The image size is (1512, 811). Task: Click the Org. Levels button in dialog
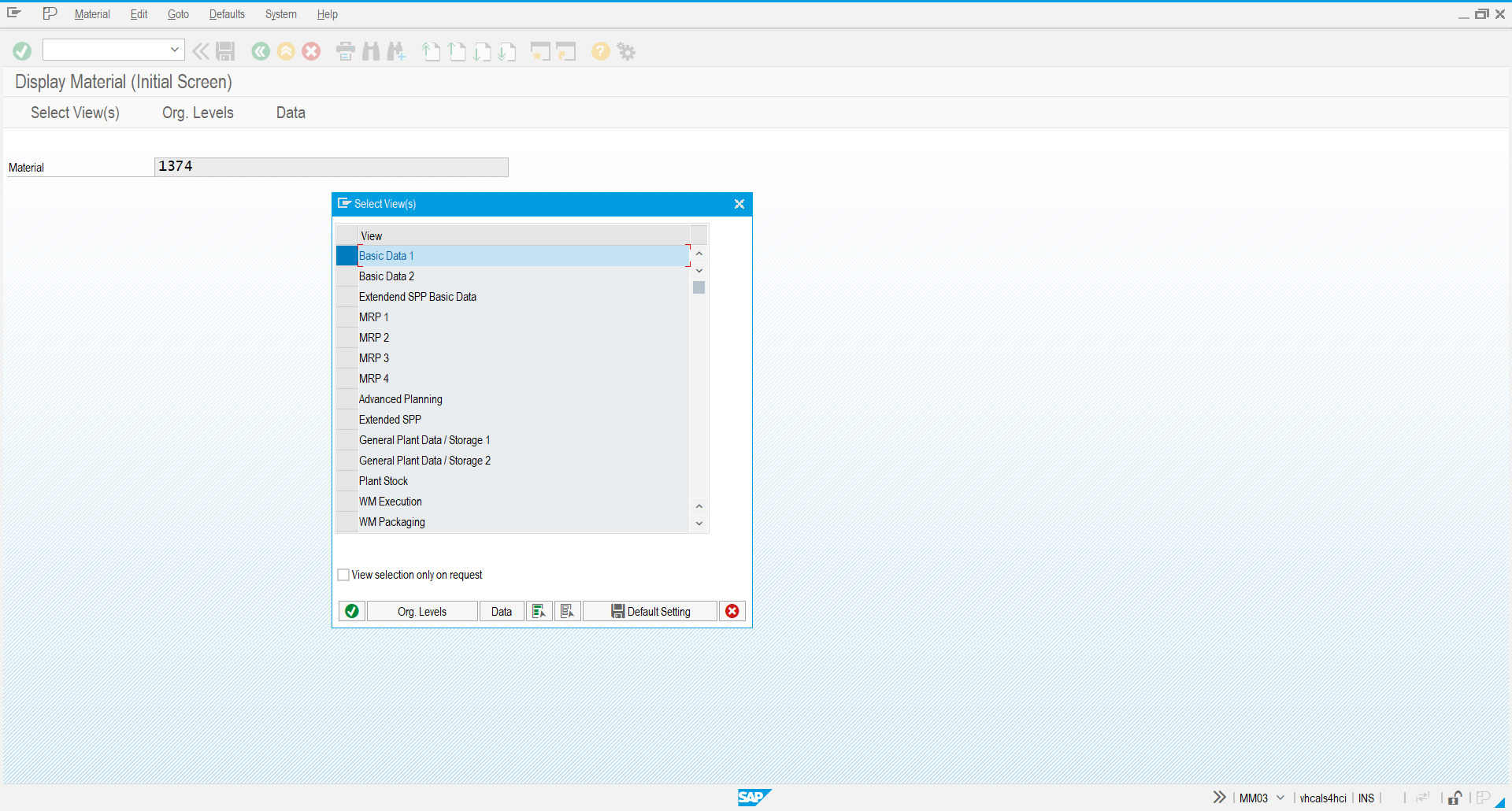[422, 611]
